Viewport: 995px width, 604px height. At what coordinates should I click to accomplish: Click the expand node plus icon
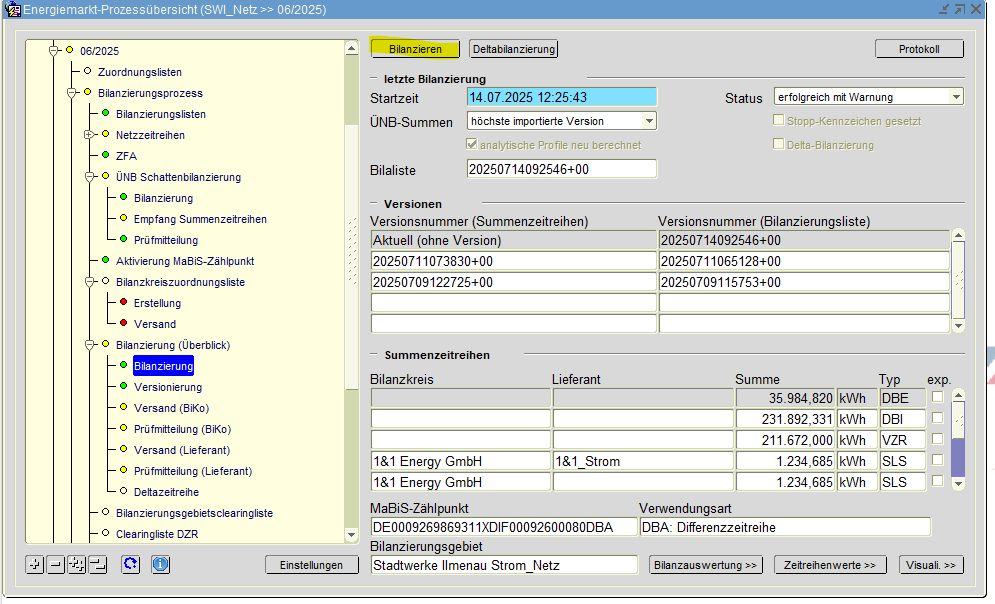click(x=35, y=565)
